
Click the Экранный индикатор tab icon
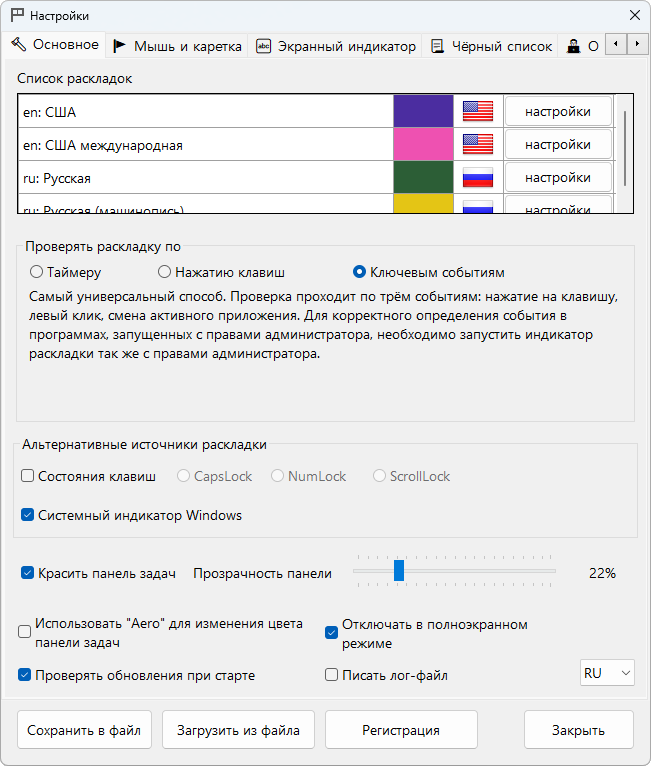264,46
